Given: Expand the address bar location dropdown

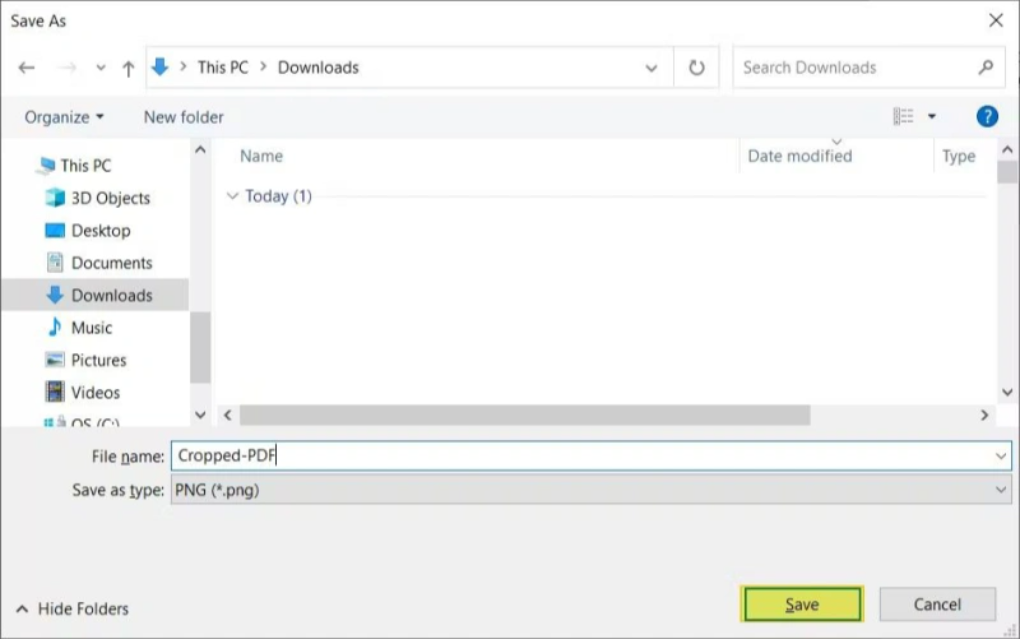Looking at the screenshot, I should tap(651, 67).
